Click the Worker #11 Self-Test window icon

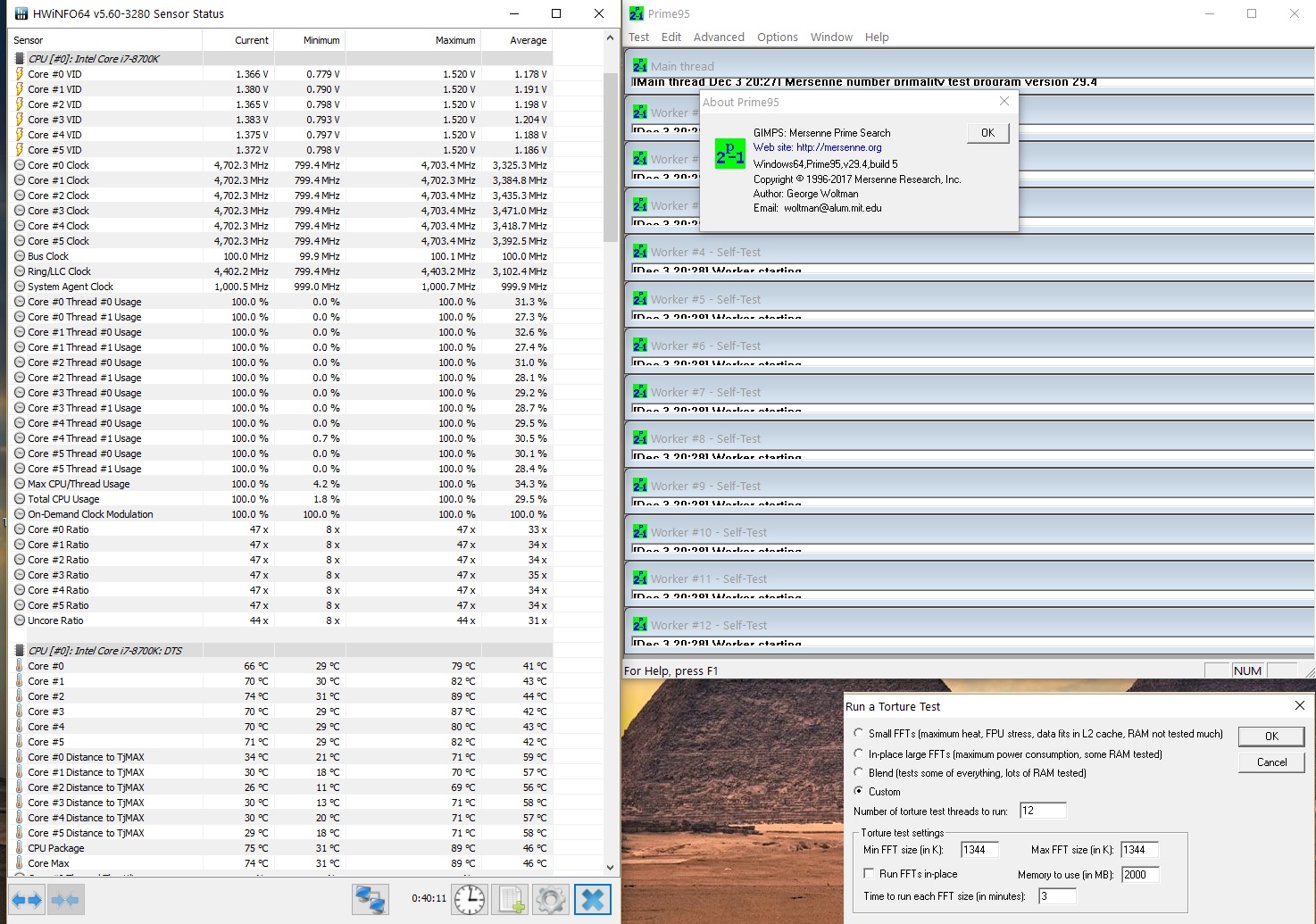click(x=640, y=579)
